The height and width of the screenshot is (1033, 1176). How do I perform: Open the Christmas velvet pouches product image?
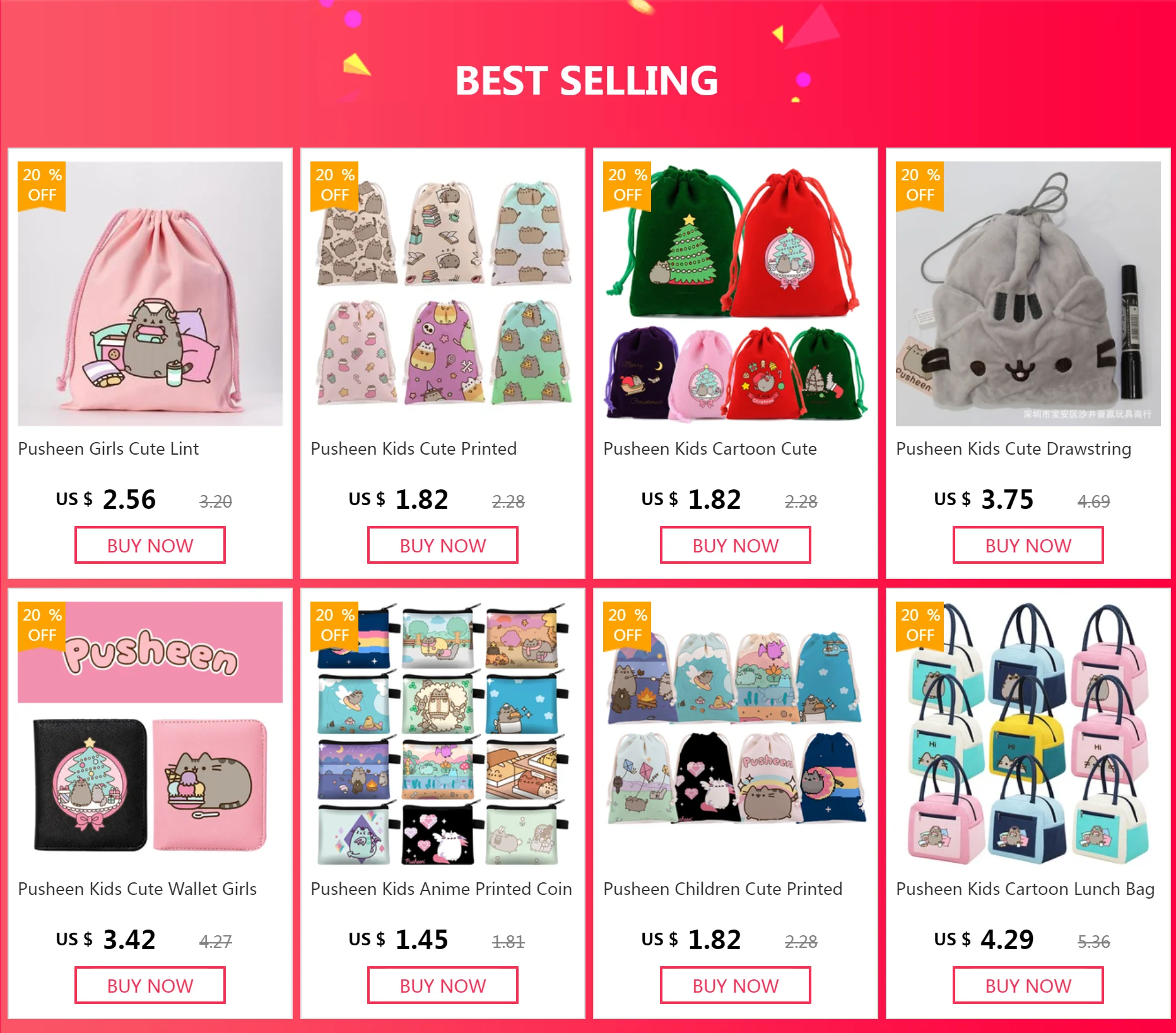736,294
